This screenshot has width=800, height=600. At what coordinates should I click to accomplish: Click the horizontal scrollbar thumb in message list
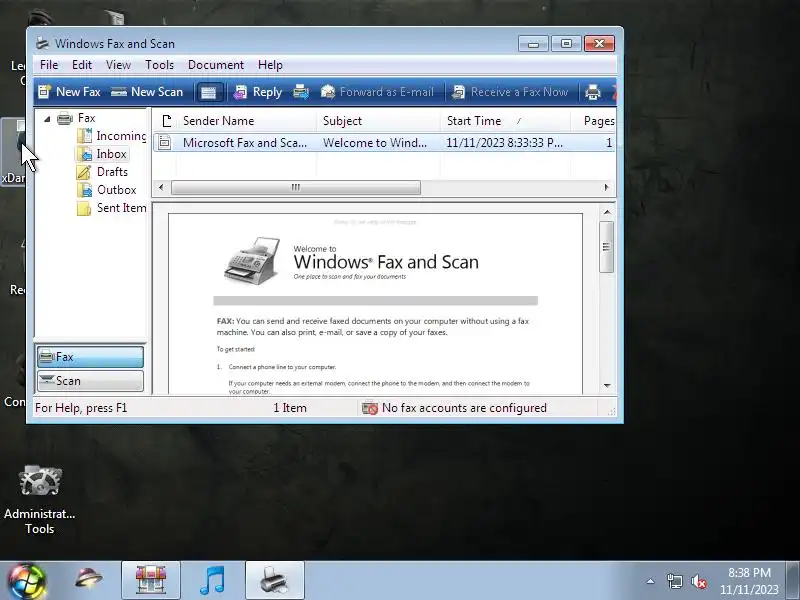pos(296,187)
